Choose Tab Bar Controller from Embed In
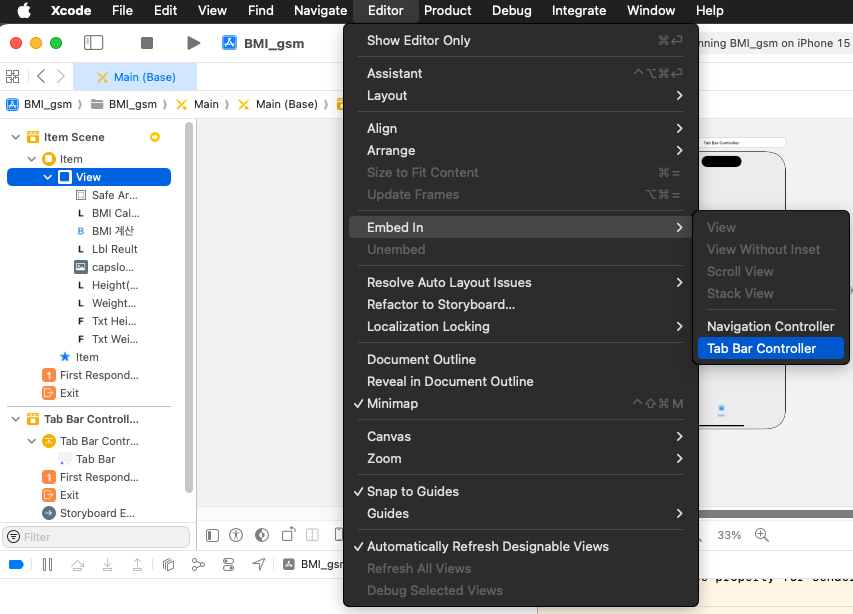The image size is (853, 614). (x=770, y=348)
